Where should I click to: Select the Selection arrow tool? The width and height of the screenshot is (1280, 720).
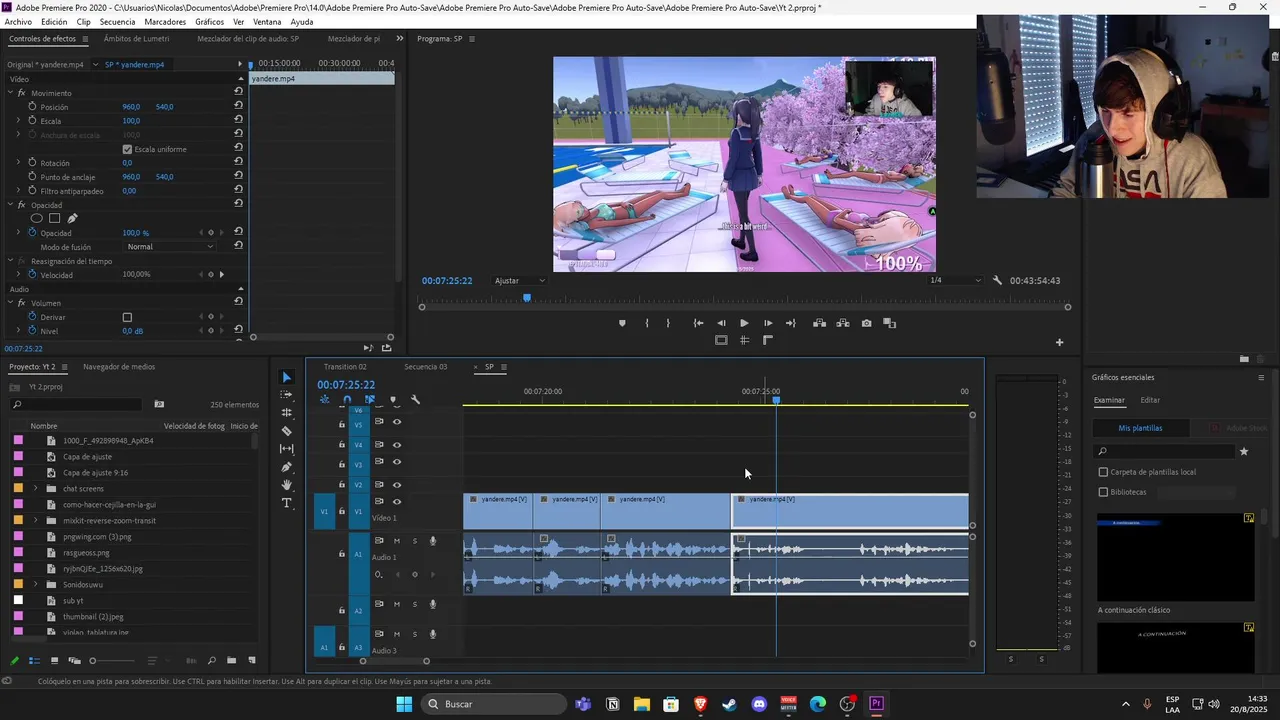[x=287, y=377]
